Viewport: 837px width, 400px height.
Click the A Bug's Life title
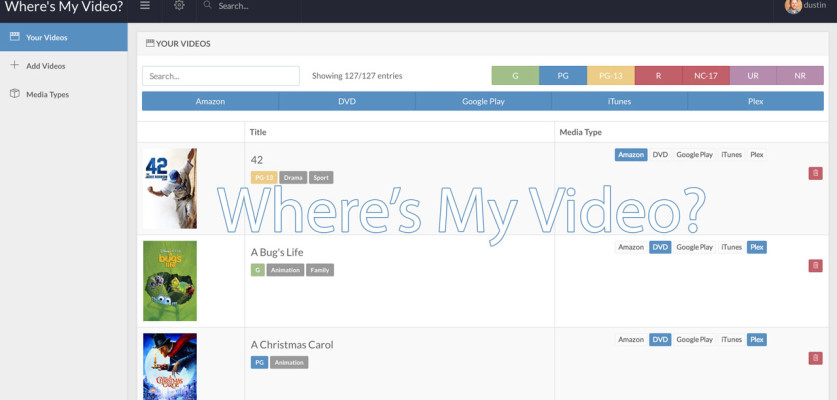(277, 252)
